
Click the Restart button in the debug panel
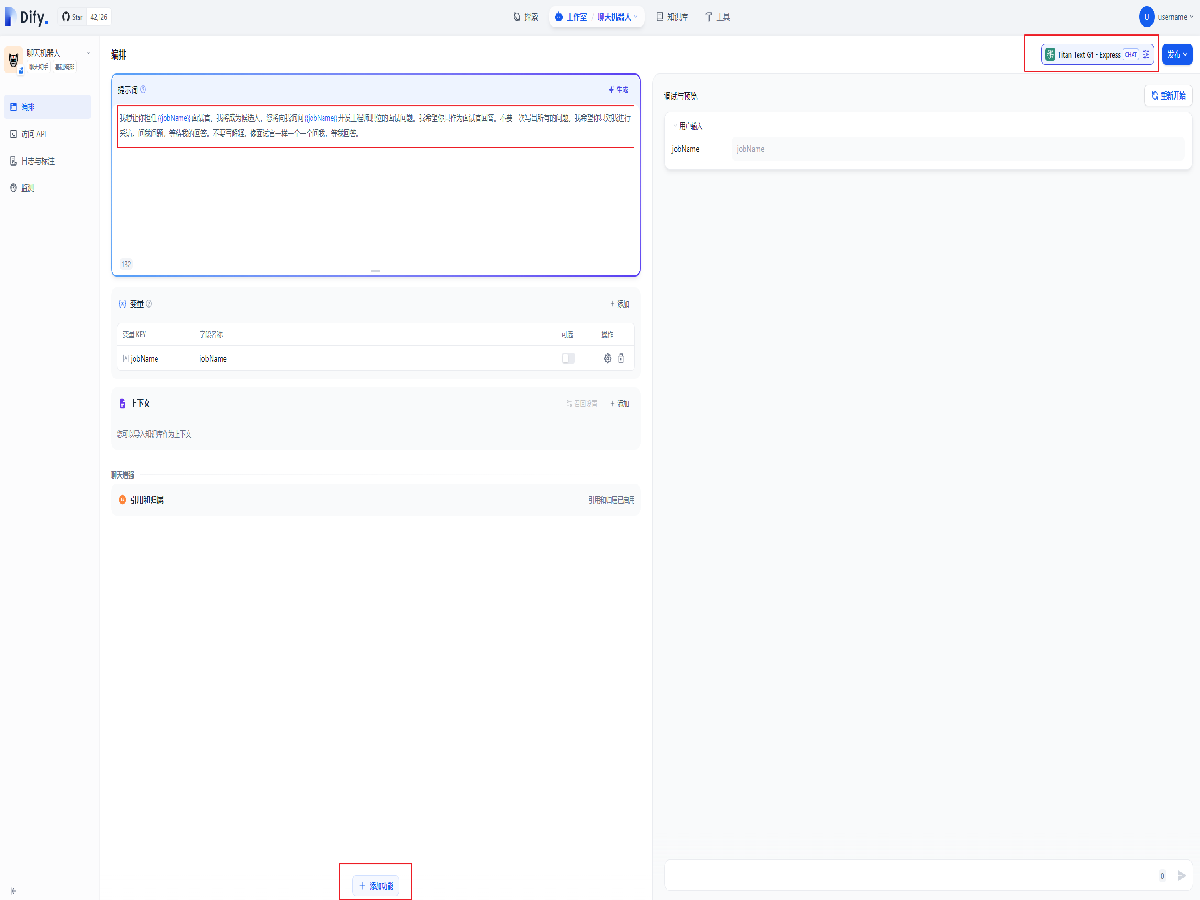point(1168,96)
